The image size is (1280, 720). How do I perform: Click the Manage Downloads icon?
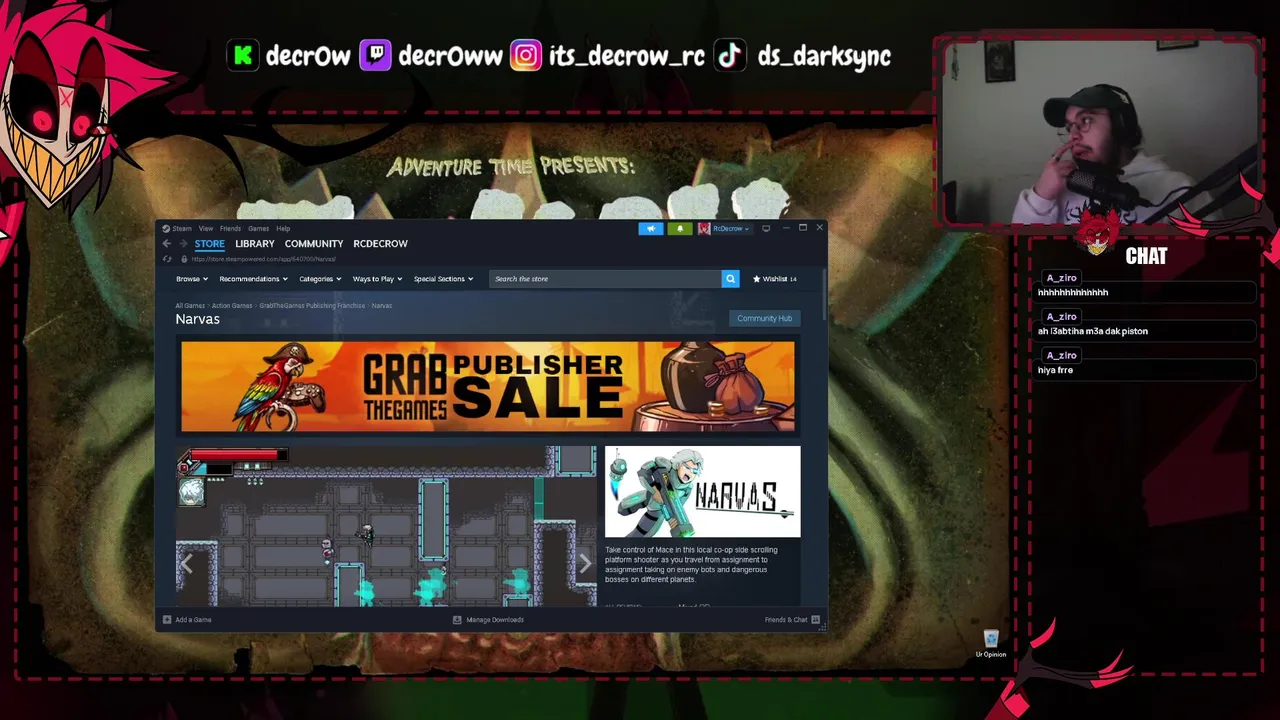tap(457, 620)
